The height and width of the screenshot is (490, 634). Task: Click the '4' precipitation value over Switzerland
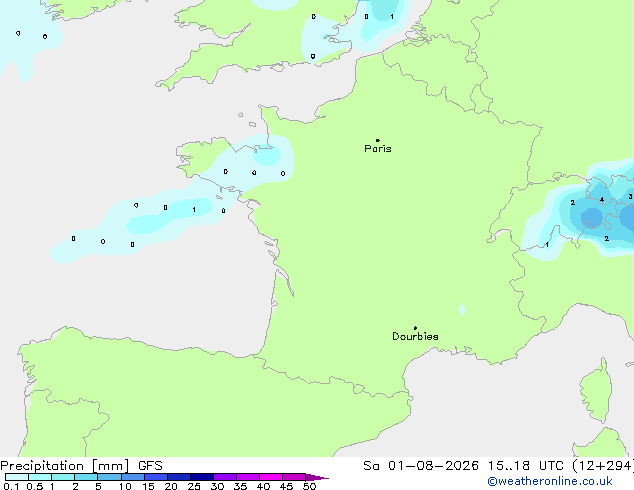click(602, 200)
